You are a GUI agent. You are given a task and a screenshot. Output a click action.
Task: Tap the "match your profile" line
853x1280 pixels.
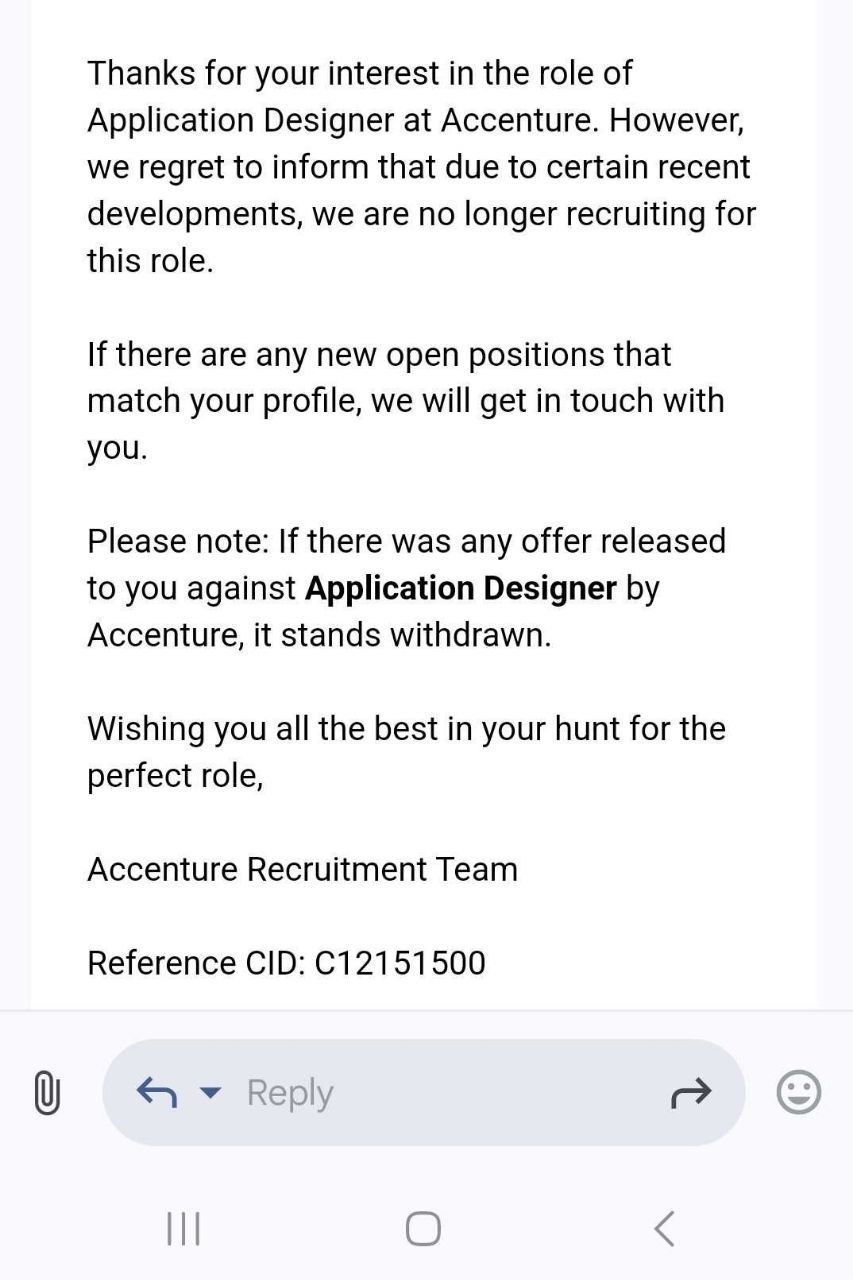405,400
